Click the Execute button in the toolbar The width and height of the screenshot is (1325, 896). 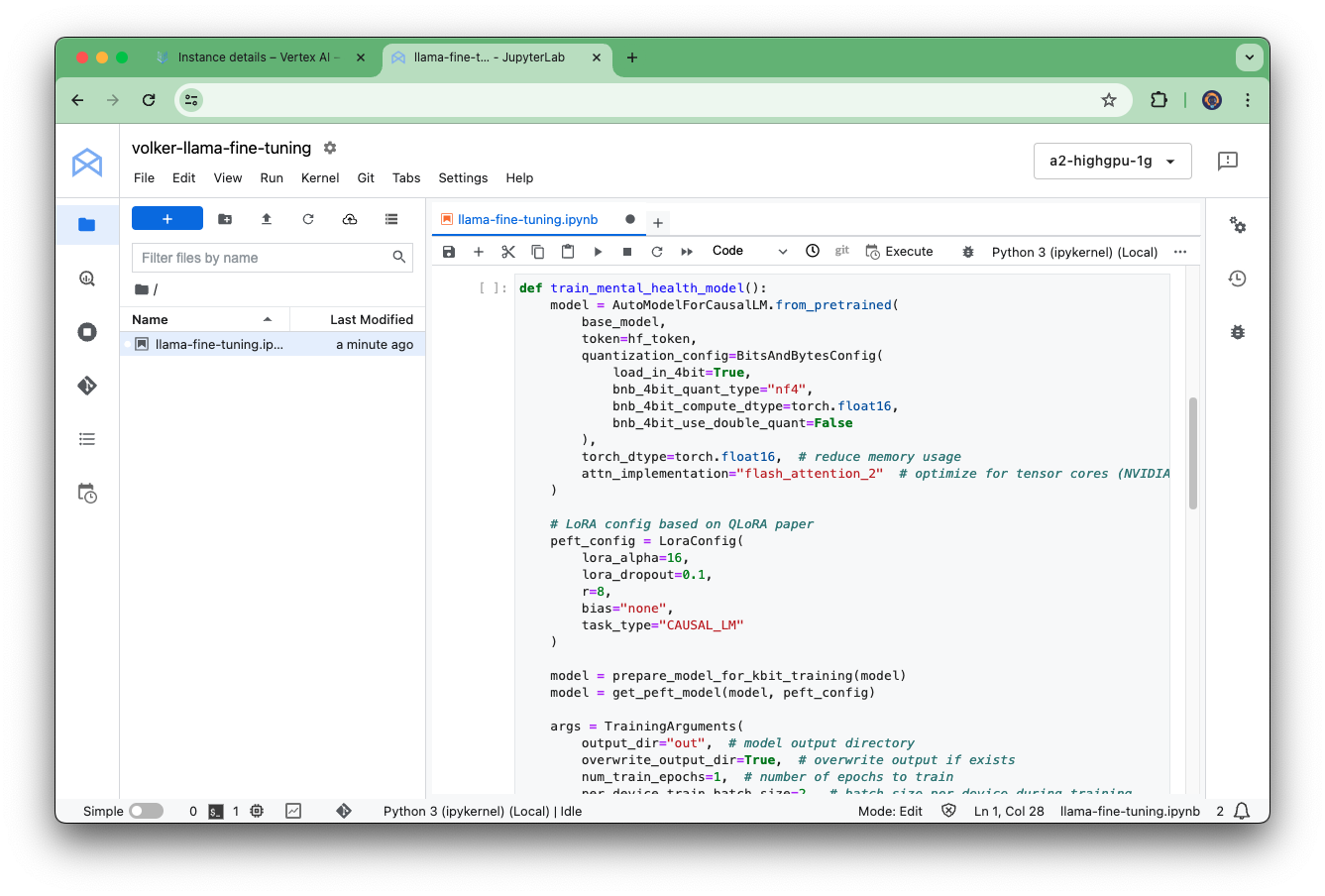pos(899,251)
